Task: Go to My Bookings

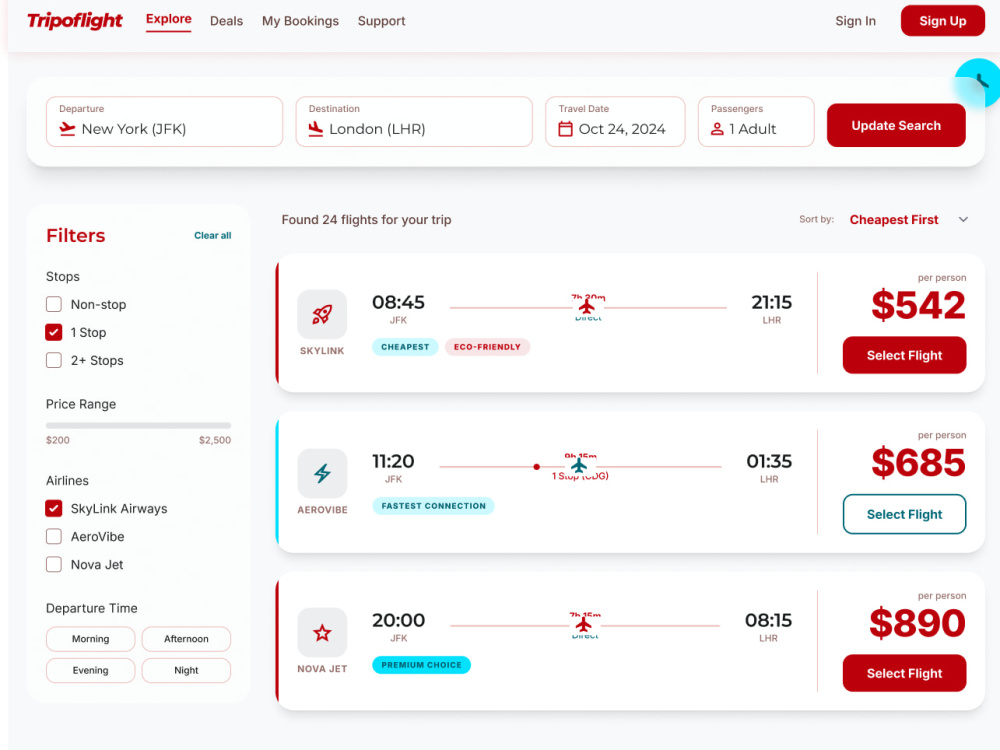Action: click(x=300, y=21)
